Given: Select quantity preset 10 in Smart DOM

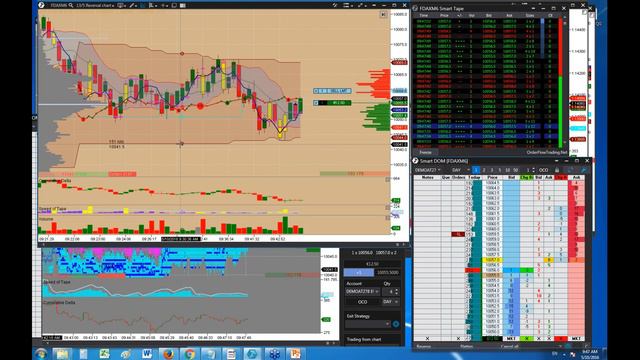Looking at the screenshot, I should 508,170.
